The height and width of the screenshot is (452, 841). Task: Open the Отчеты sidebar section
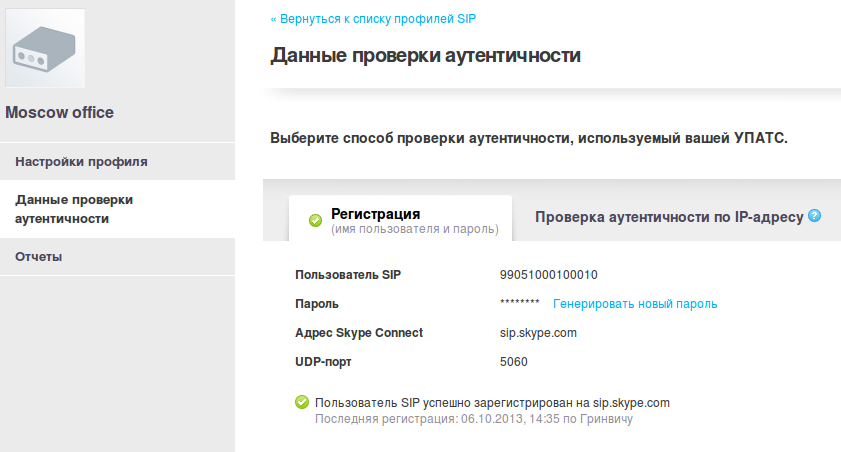pyautogui.click(x=39, y=257)
